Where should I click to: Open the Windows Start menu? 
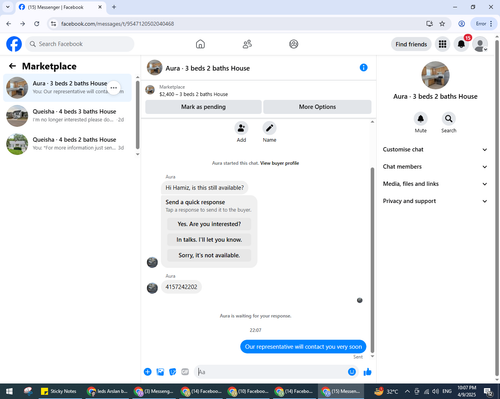tap(9, 391)
